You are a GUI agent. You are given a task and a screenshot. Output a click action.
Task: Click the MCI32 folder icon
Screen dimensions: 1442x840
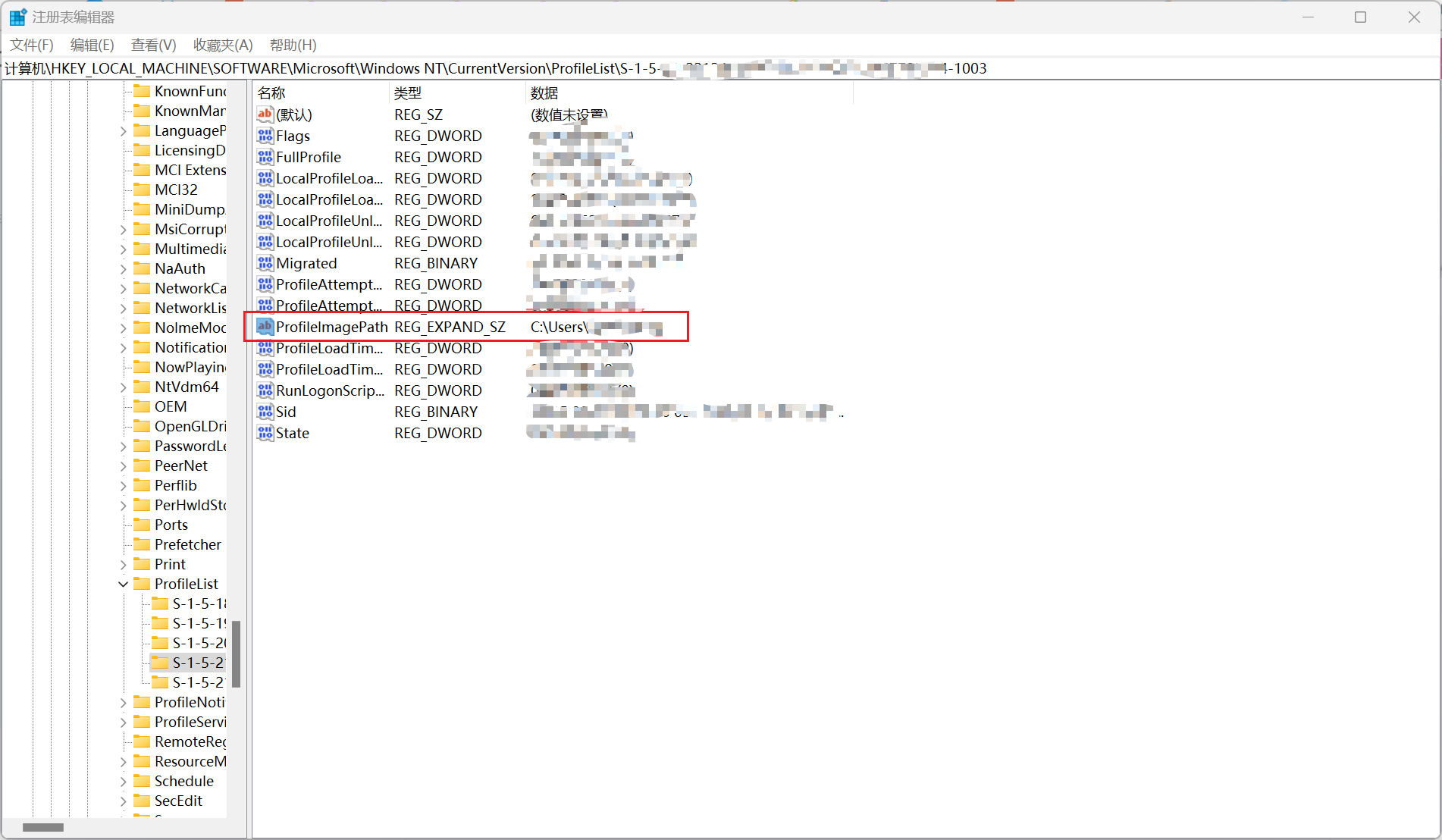[x=142, y=190]
